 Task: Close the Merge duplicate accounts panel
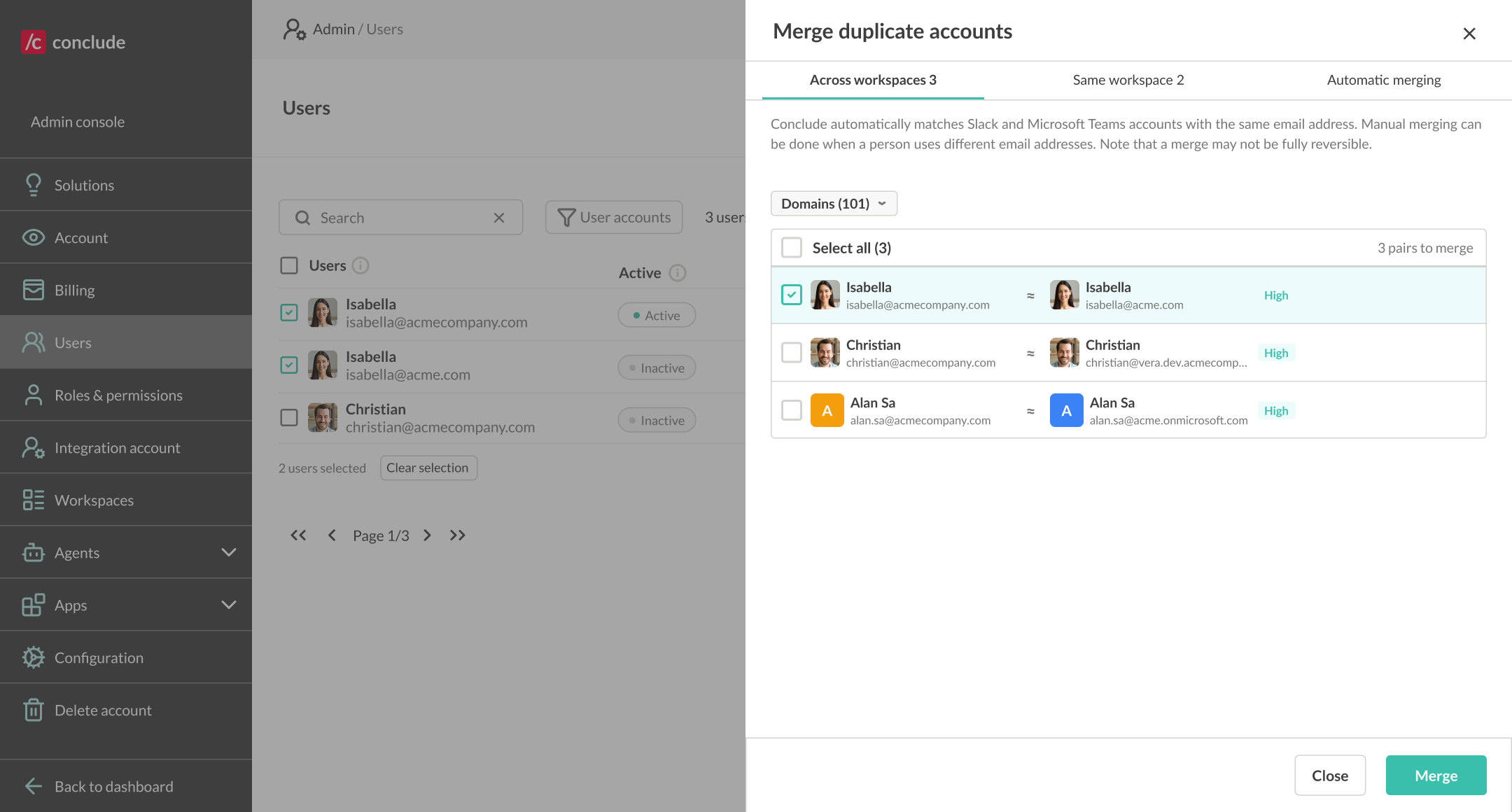(1469, 34)
